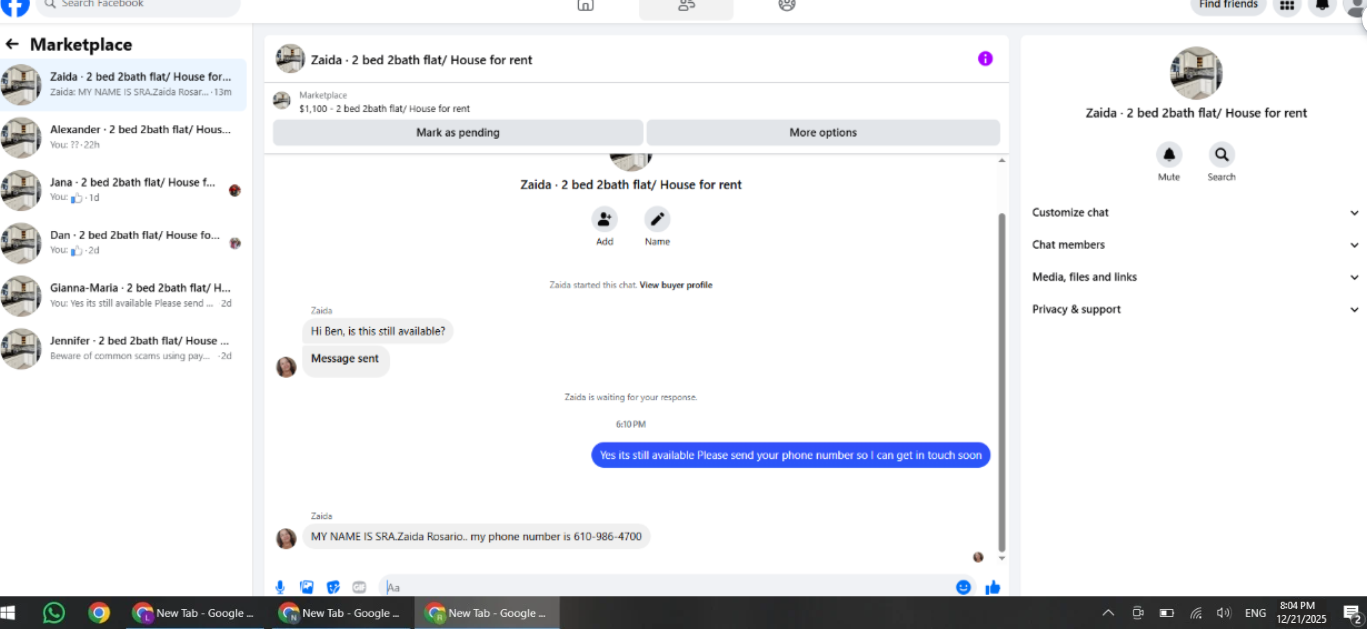
Task: Click Zaida's avatar beside phone number message
Action: click(286, 538)
